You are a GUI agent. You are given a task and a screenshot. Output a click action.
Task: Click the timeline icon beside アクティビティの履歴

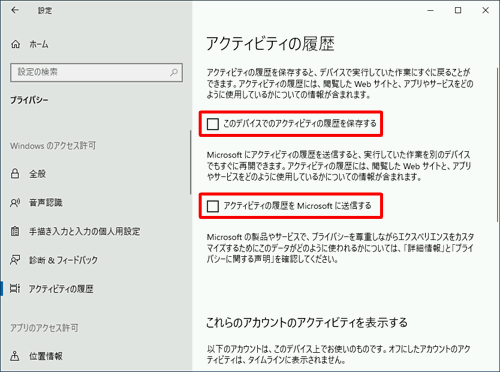coord(15,288)
